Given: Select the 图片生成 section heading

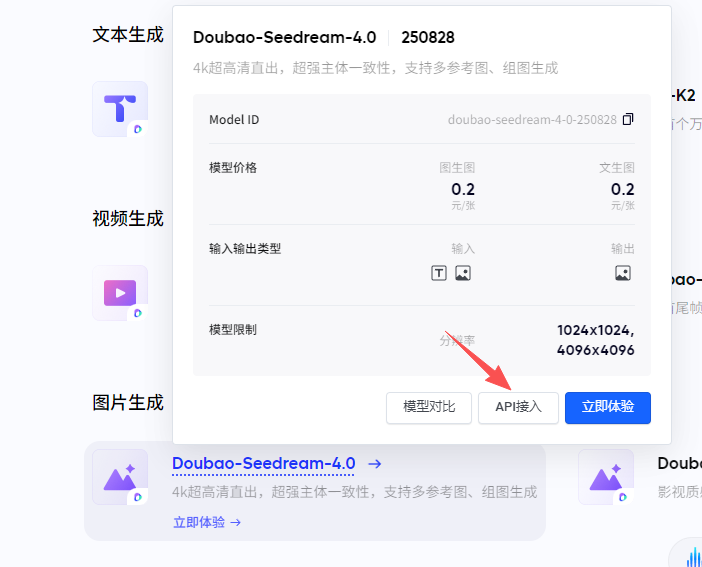Looking at the screenshot, I should (x=128, y=403).
